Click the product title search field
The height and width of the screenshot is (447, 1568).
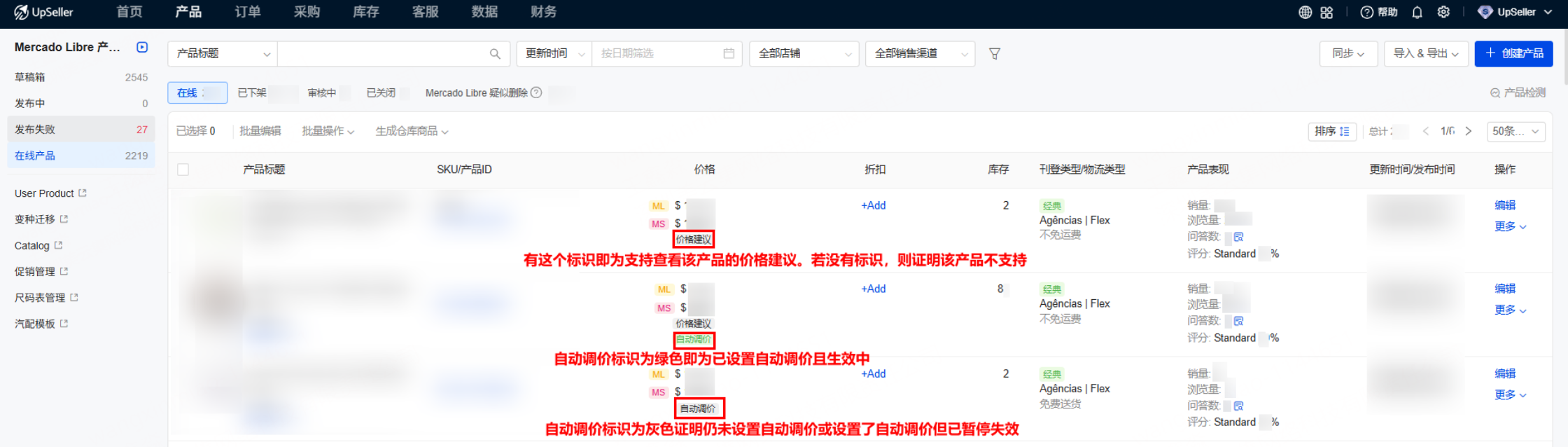point(381,54)
